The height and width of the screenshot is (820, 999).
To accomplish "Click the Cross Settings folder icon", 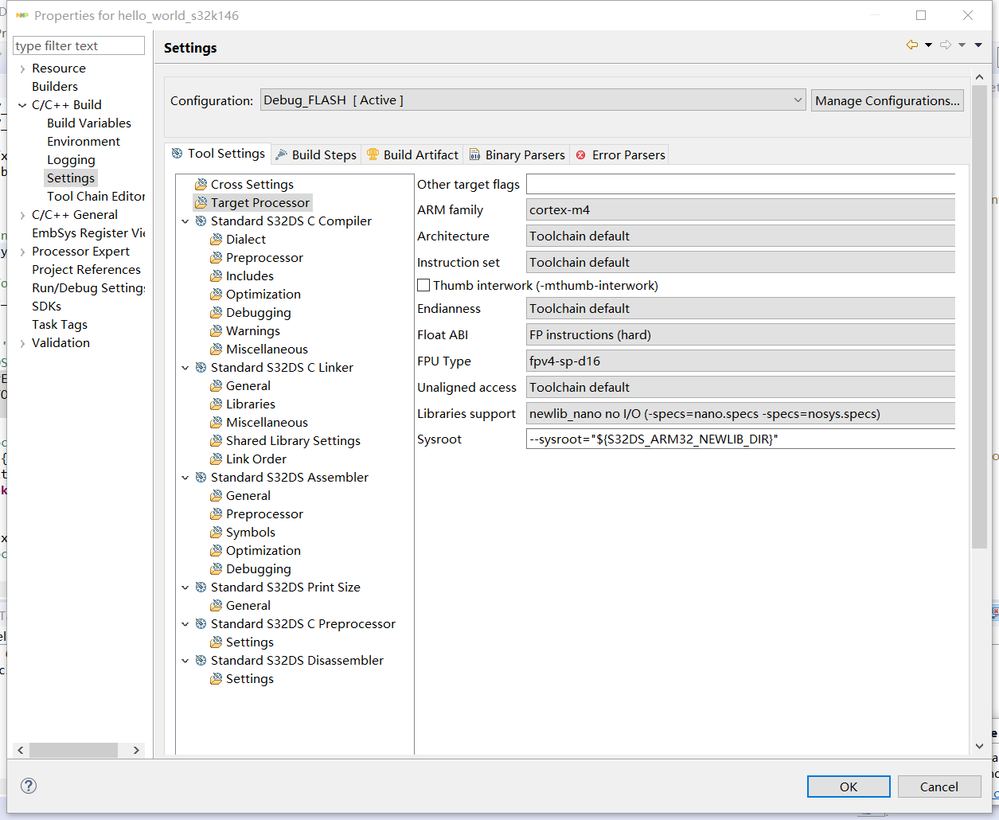I will 201,185.
